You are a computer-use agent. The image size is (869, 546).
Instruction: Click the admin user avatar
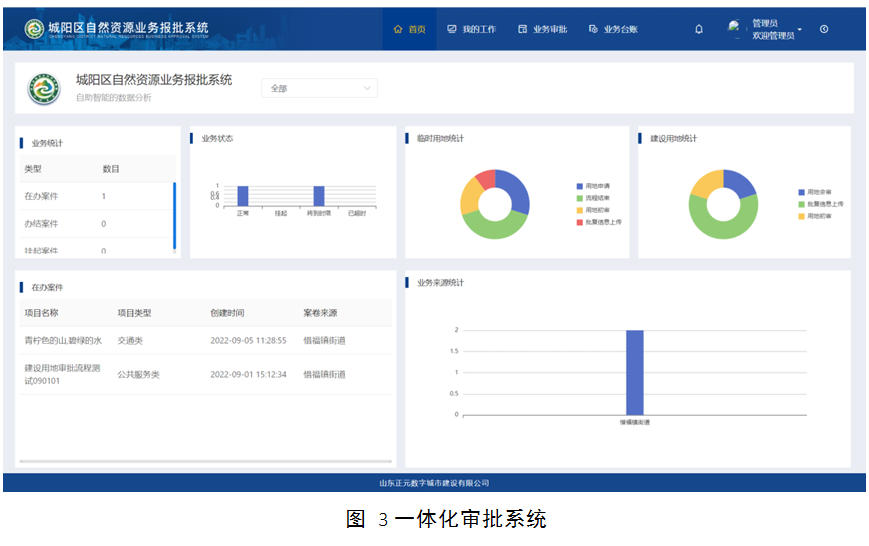(735, 28)
